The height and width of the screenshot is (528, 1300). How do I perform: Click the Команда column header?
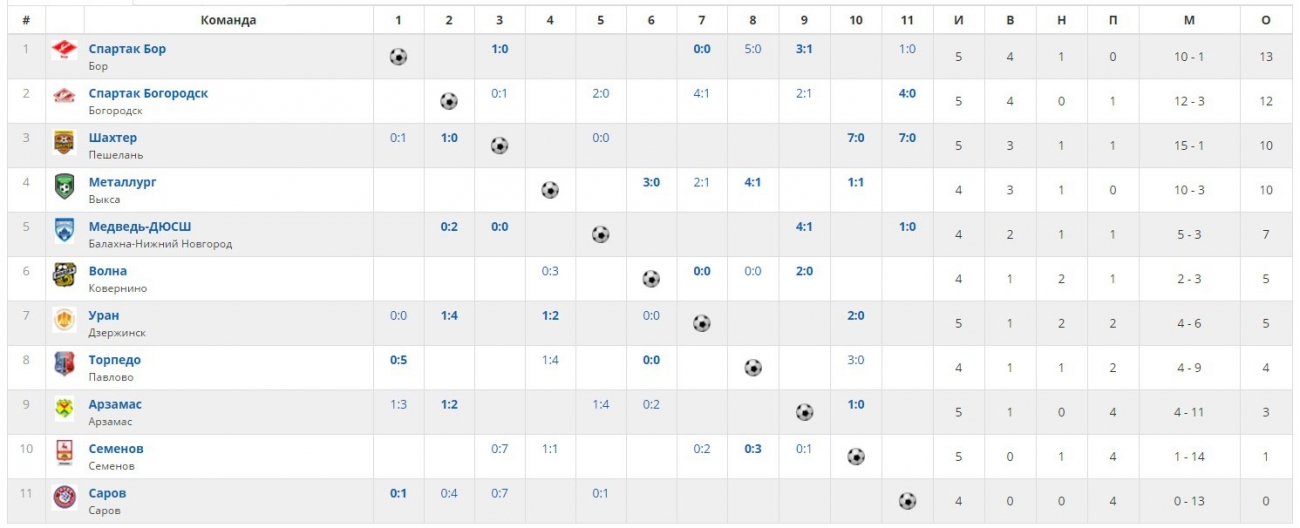tap(228, 20)
